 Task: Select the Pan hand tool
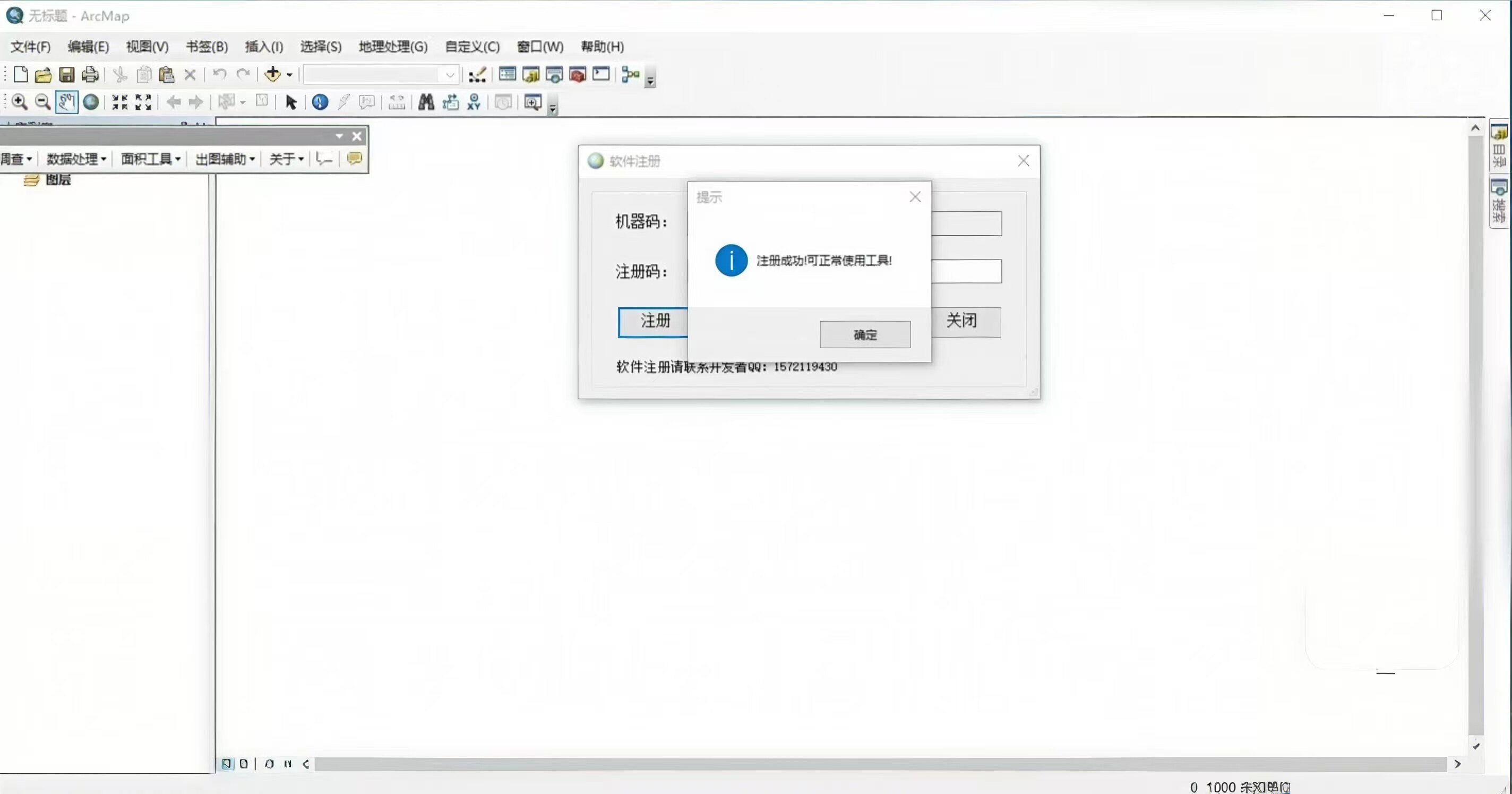(x=66, y=102)
